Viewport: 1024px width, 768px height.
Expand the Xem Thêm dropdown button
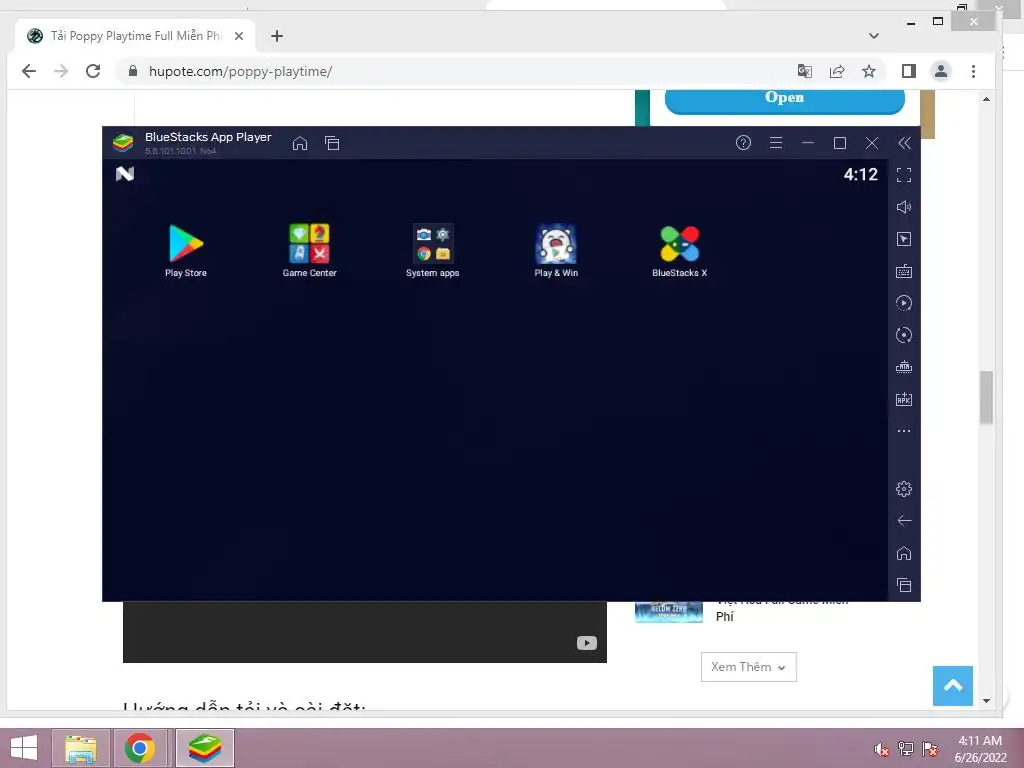coord(748,667)
